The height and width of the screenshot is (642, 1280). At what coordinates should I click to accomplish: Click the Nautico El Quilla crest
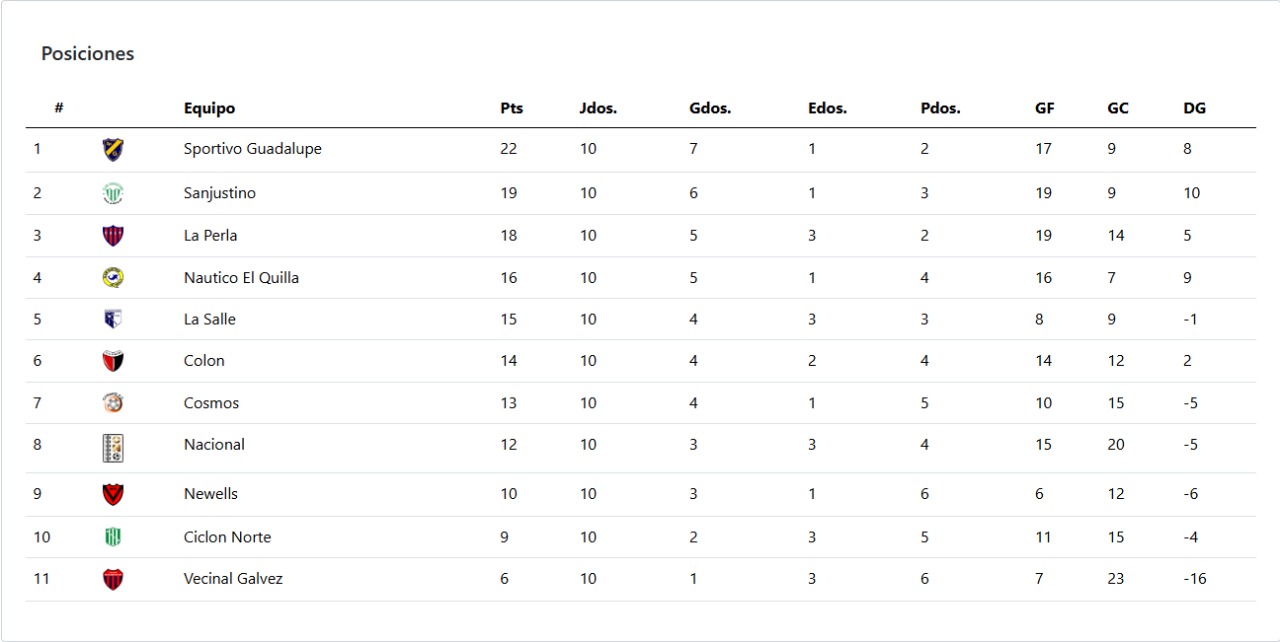[113, 278]
